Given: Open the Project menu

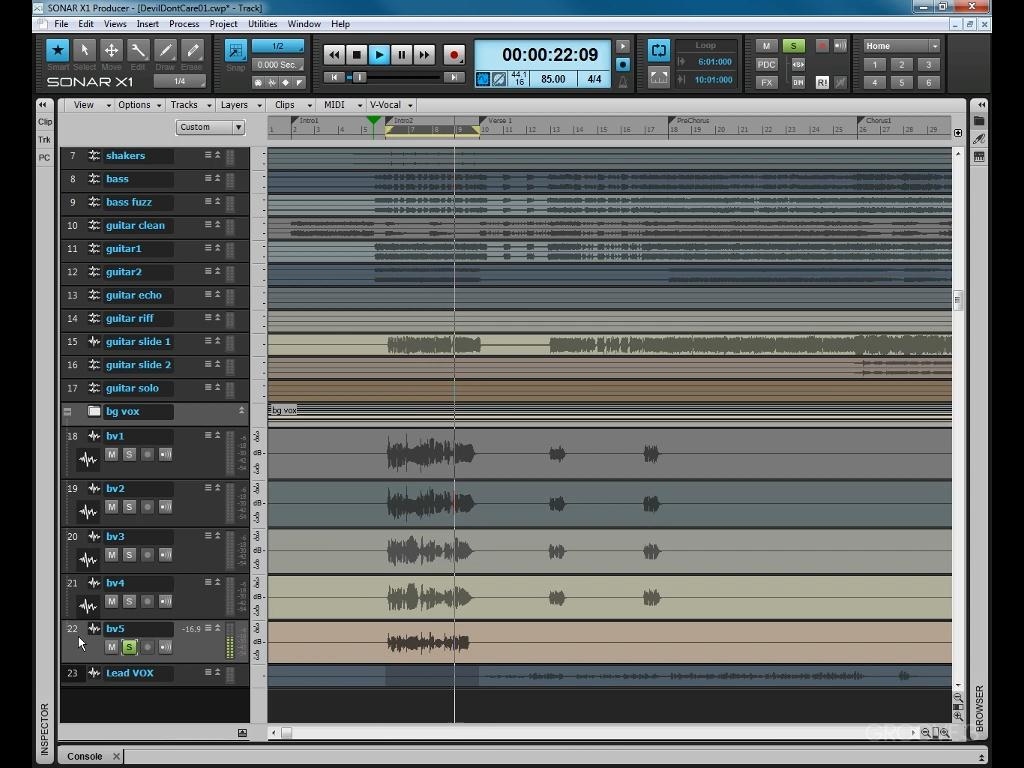Looking at the screenshot, I should tap(223, 24).
